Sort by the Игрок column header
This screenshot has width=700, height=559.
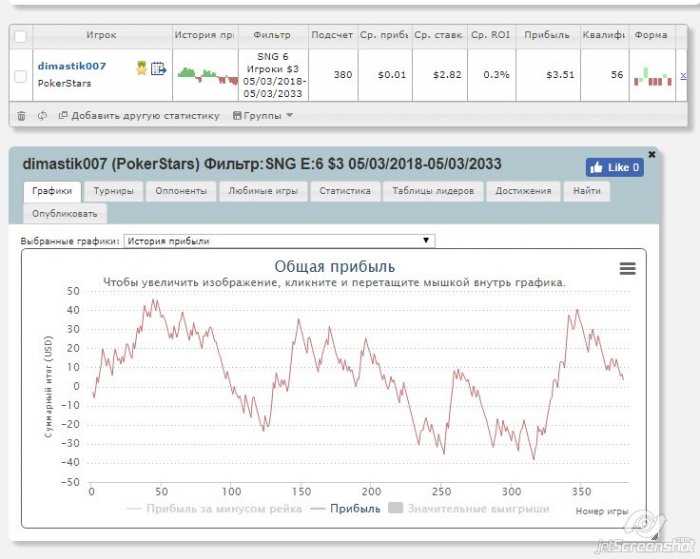tap(102, 35)
